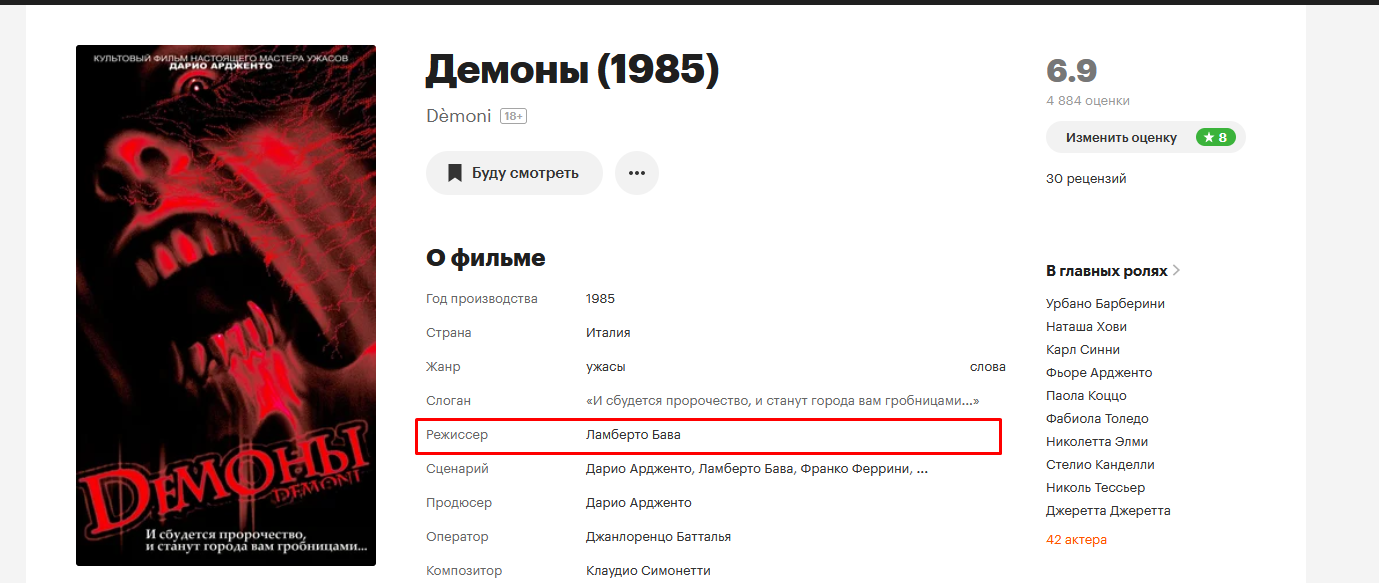Viewport: 1379px width, 583px height.
Task: Click the bookmark icon in Буду смотреть
Action: tap(454, 173)
